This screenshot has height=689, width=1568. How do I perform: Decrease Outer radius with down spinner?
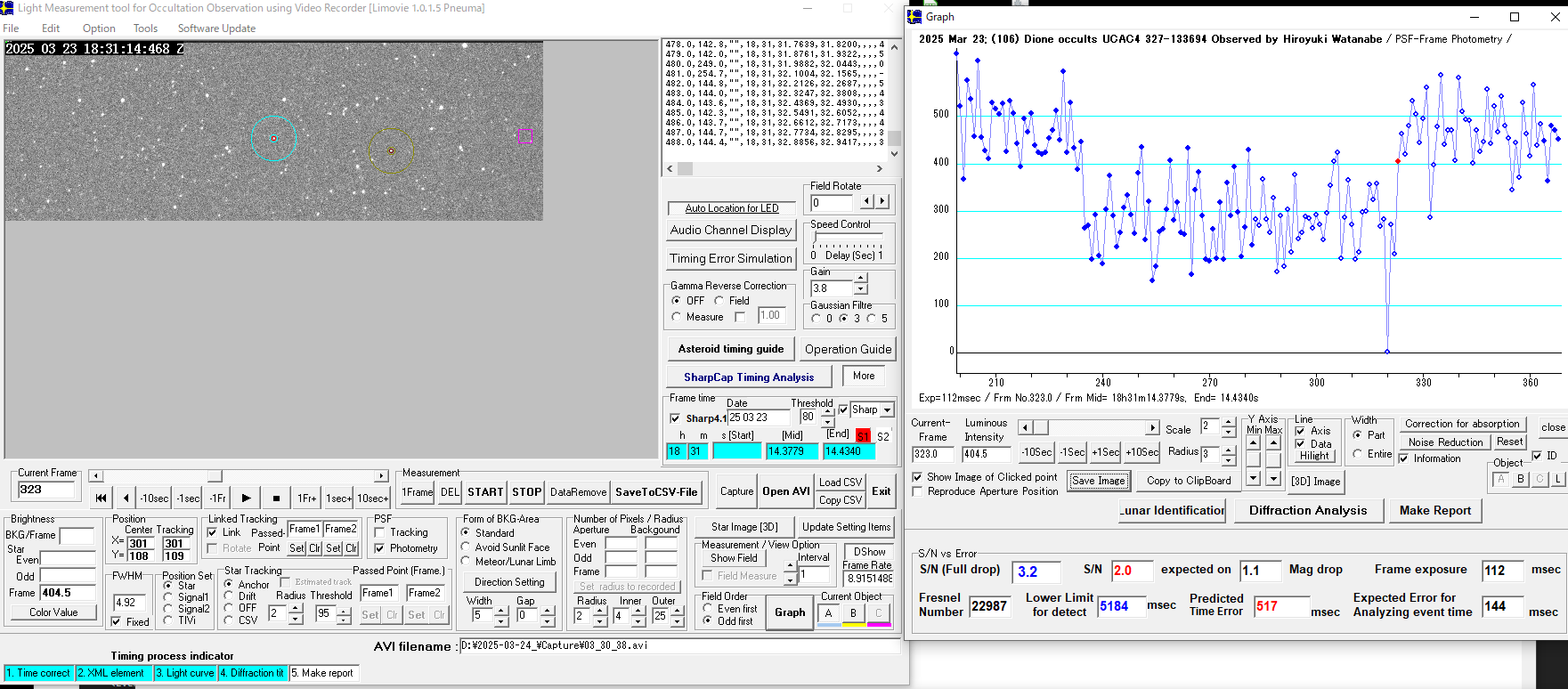[677, 620]
